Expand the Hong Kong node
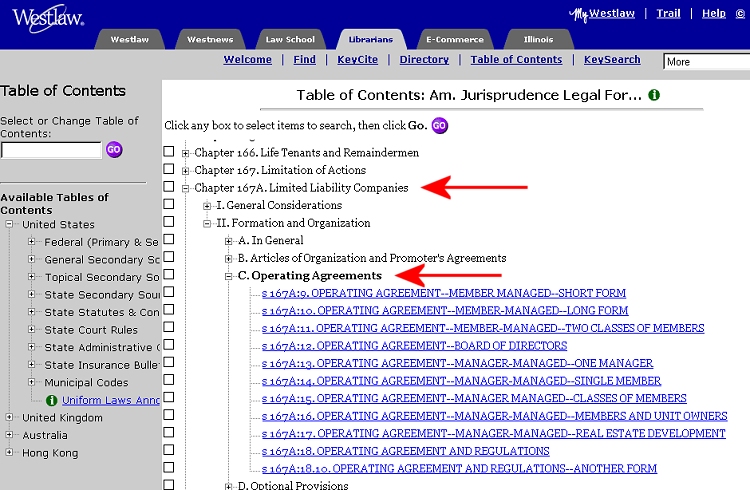 (x=9, y=452)
